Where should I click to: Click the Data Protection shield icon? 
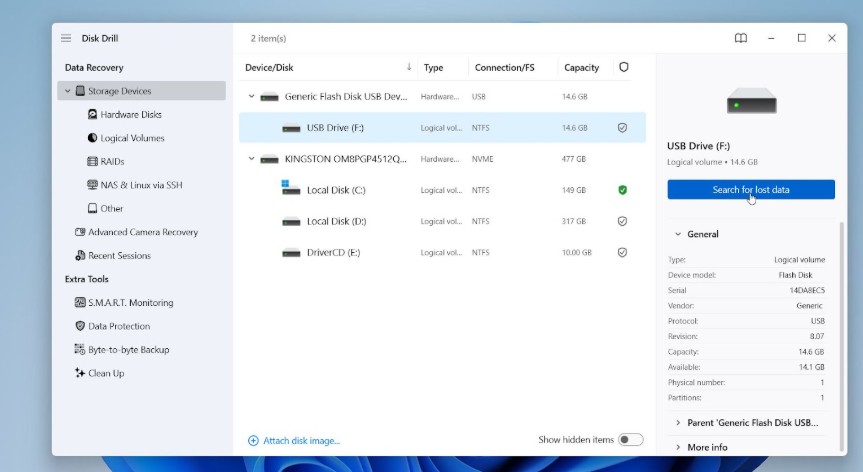click(x=80, y=326)
